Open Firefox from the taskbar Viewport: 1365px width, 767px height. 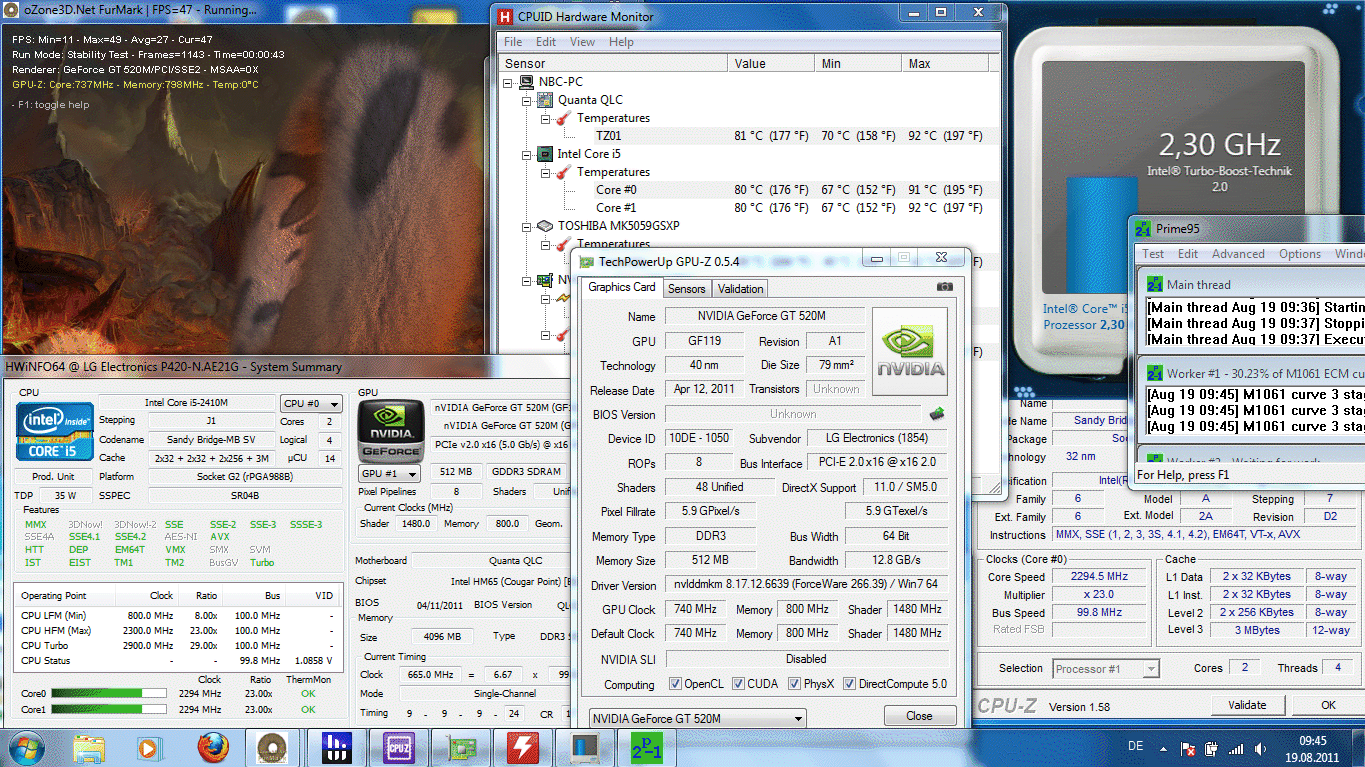[212, 747]
